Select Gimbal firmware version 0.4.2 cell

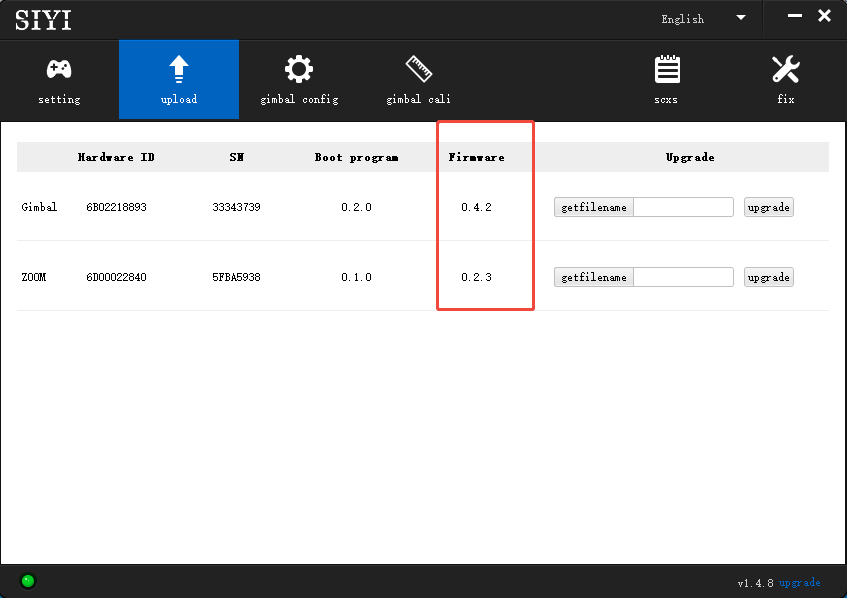476,207
